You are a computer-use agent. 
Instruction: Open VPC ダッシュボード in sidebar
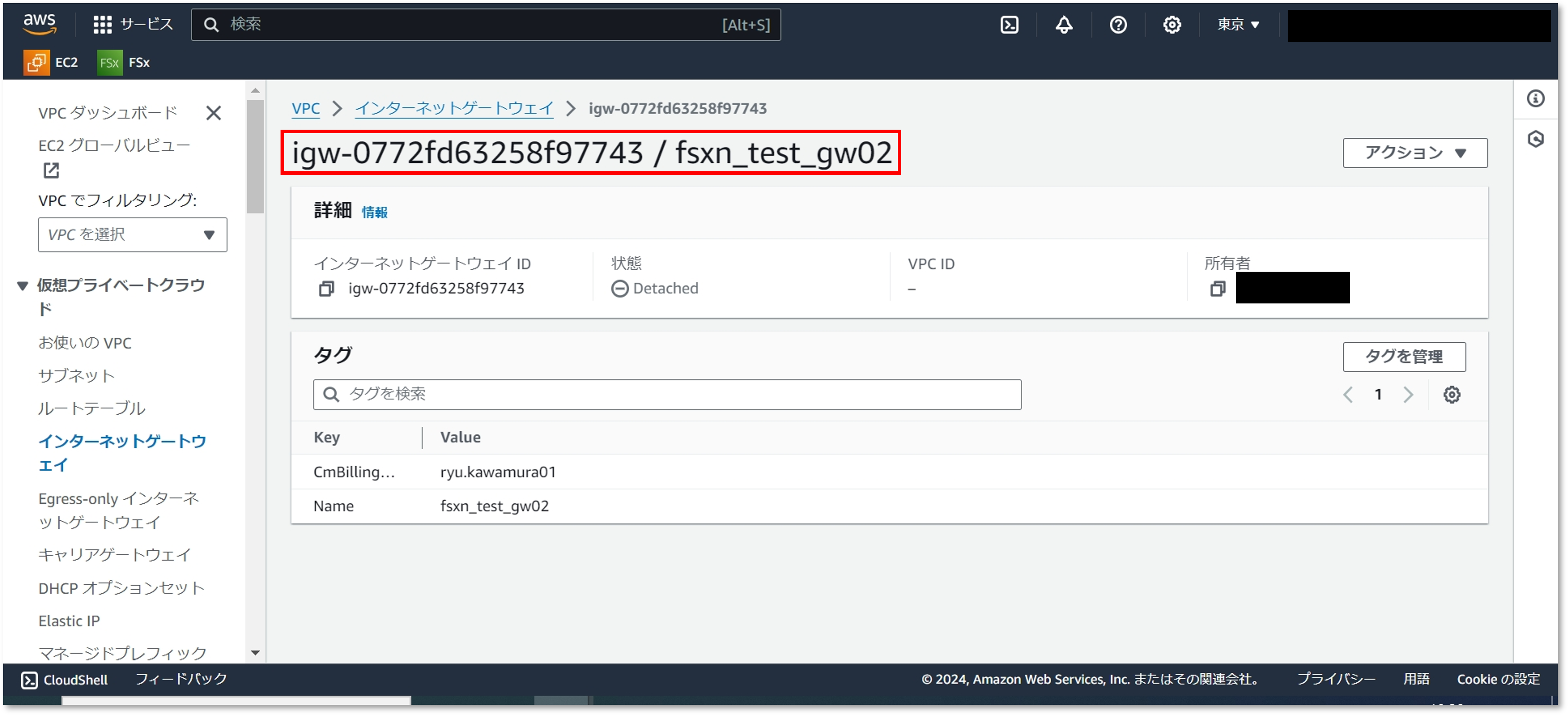108,113
